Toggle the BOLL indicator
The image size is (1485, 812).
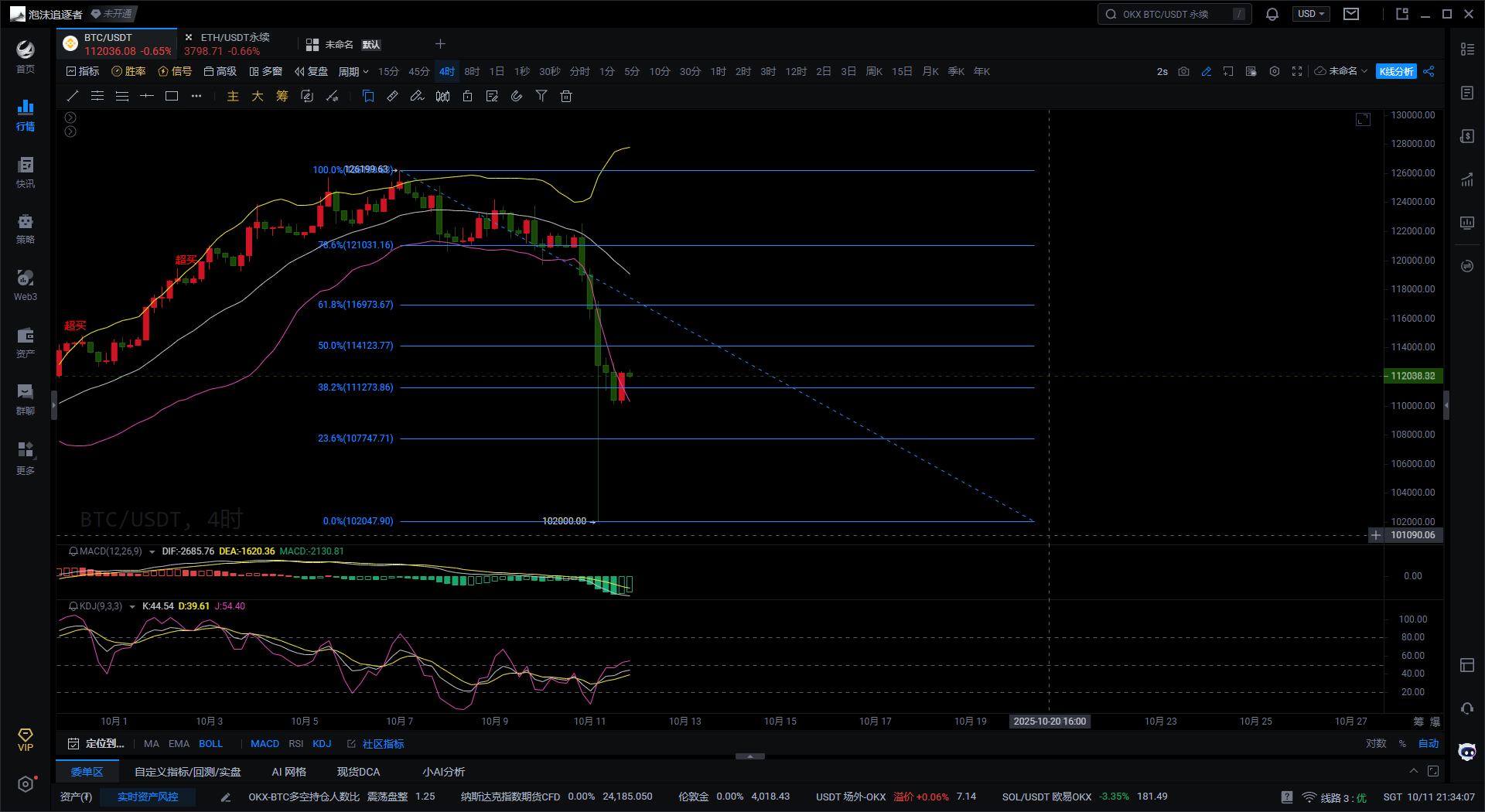point(210,743)
